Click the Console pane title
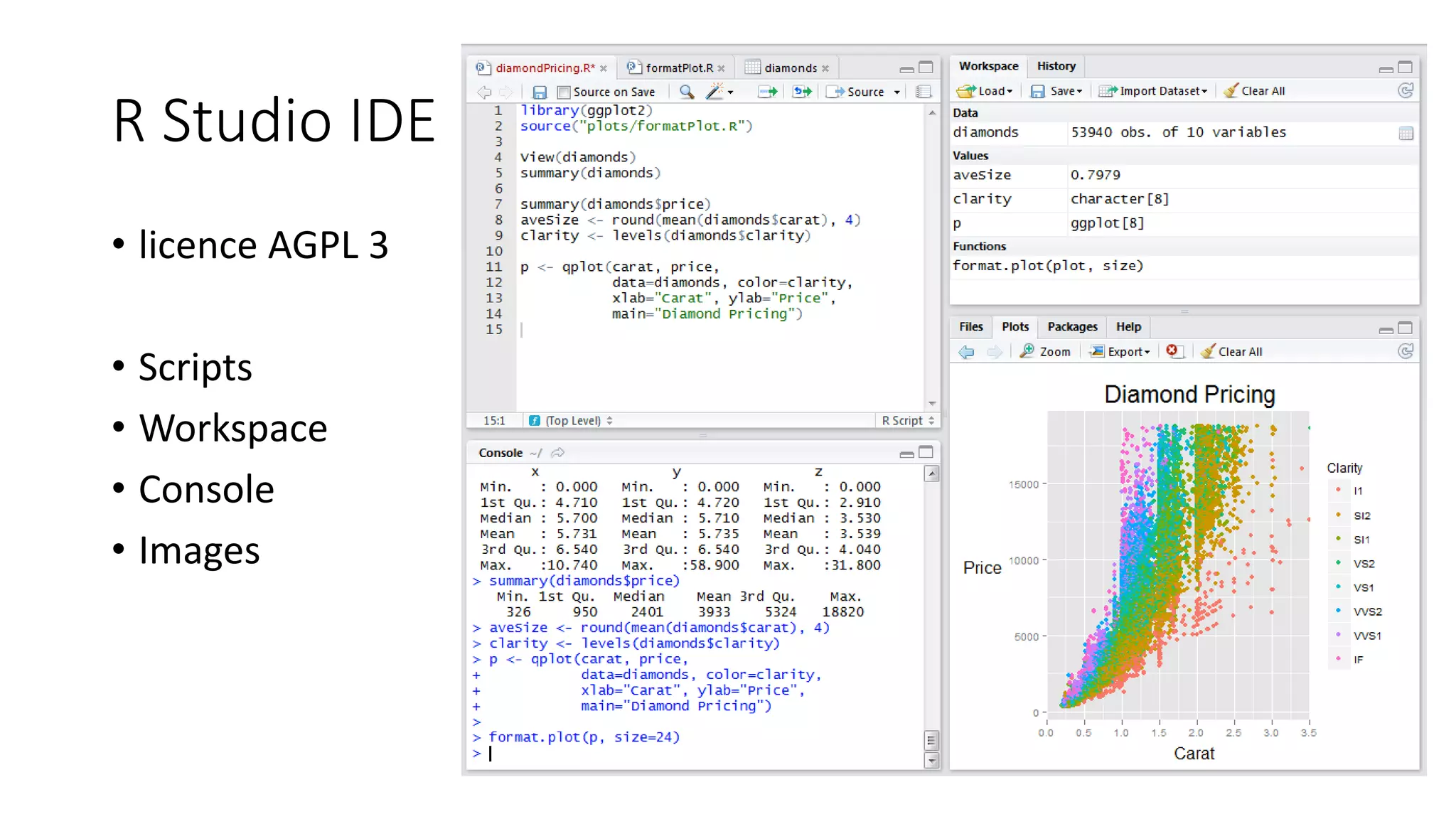 point(500,453)
